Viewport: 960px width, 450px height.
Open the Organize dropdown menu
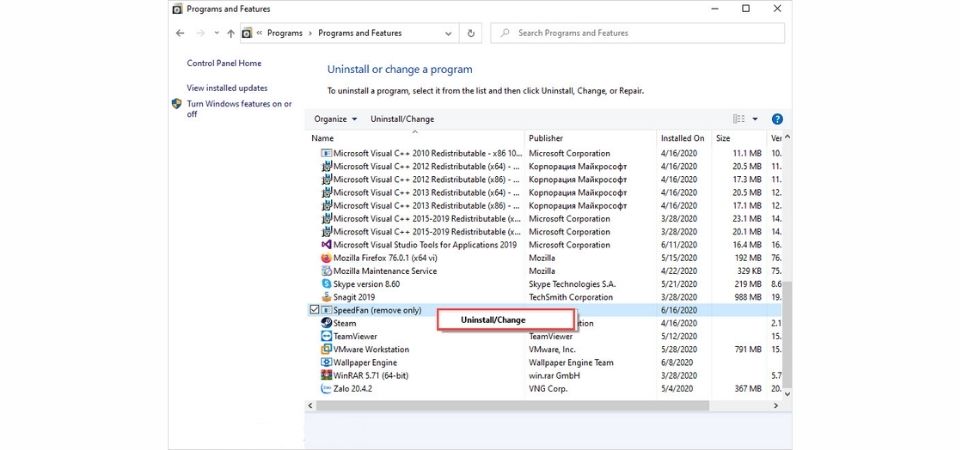[336, 119]
